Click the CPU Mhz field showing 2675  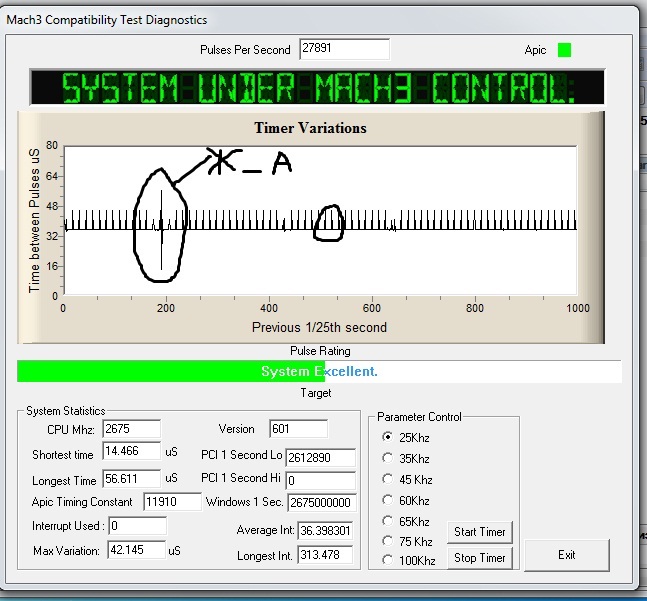[x=131, y=429]
